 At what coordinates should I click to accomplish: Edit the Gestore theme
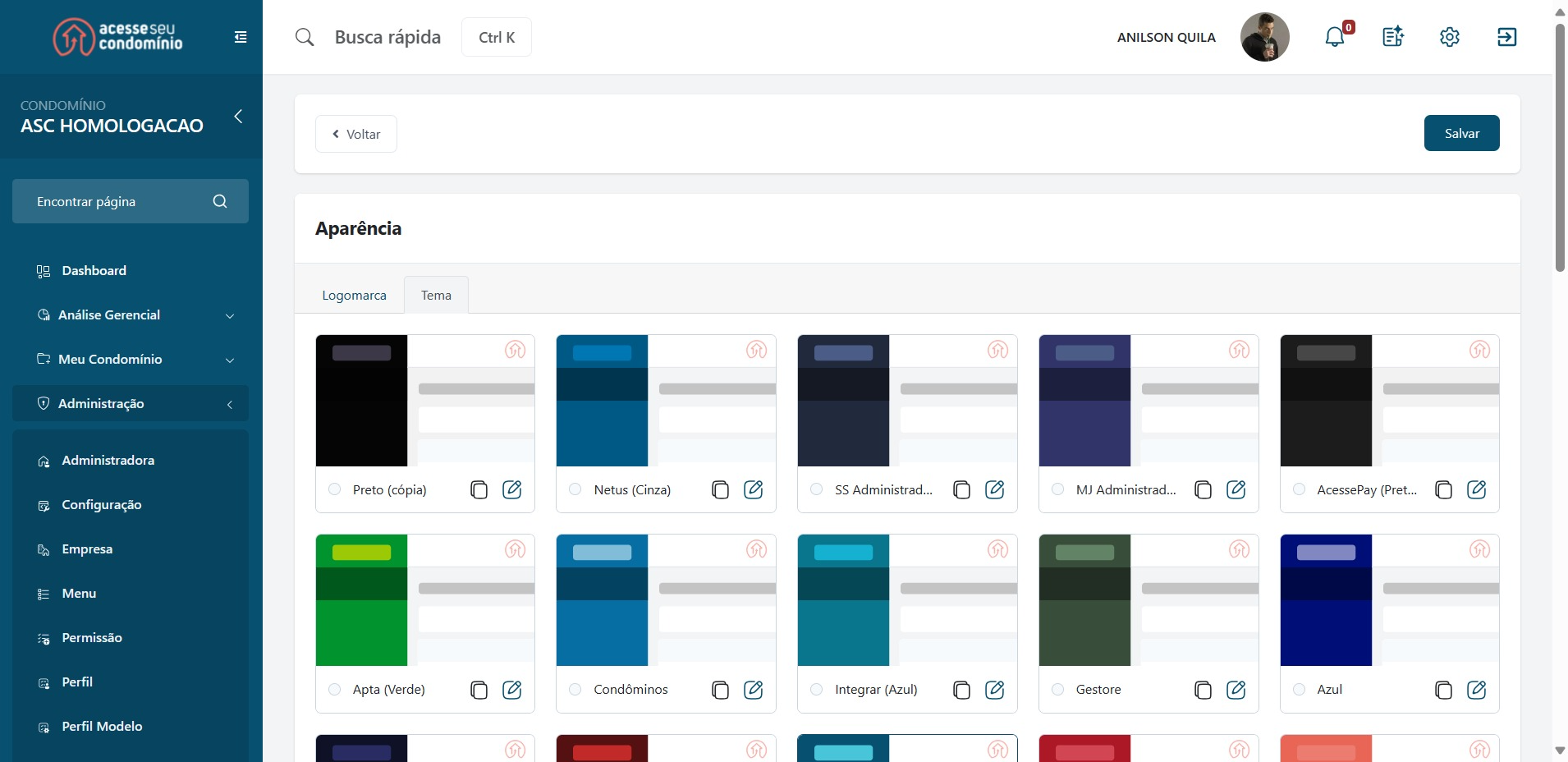tap(1236, 689)
